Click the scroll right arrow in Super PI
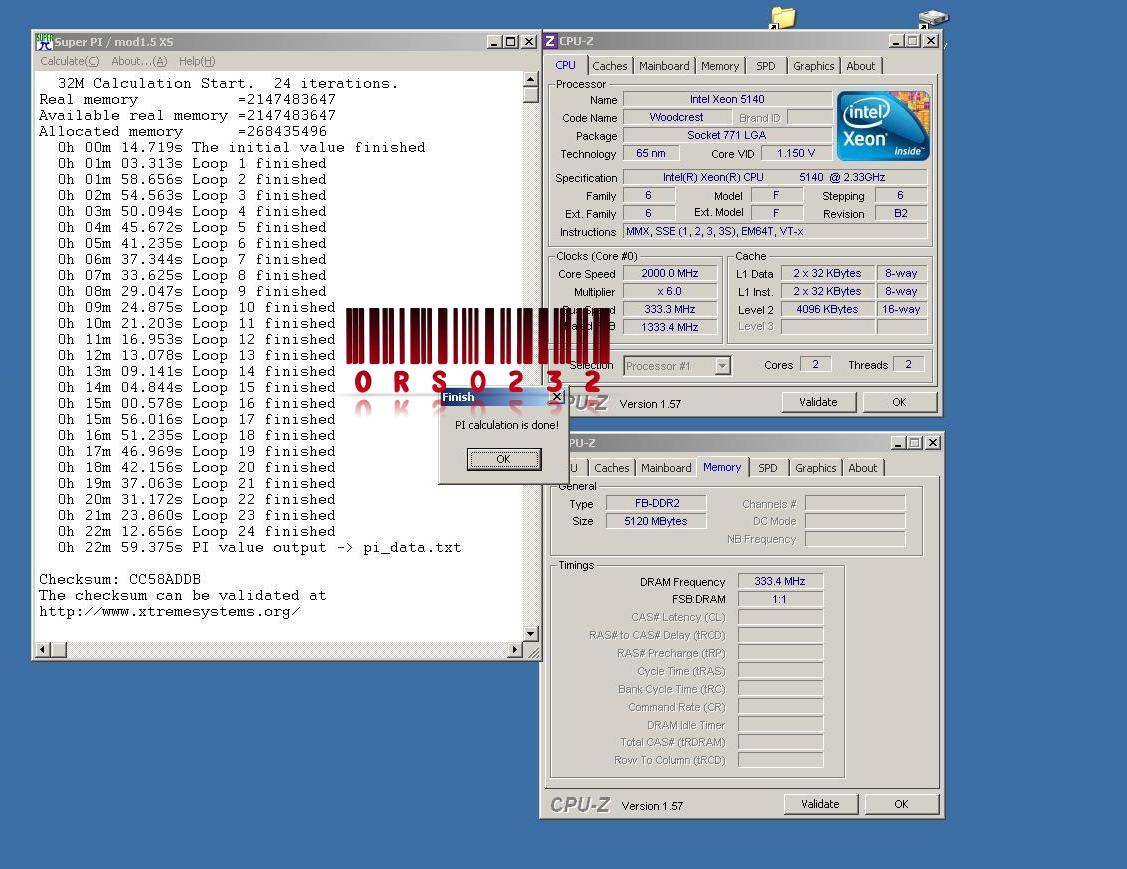Image resolution: width=1127 pixels, height=869 pixels. pyautogui.click(x=515, y=650)
